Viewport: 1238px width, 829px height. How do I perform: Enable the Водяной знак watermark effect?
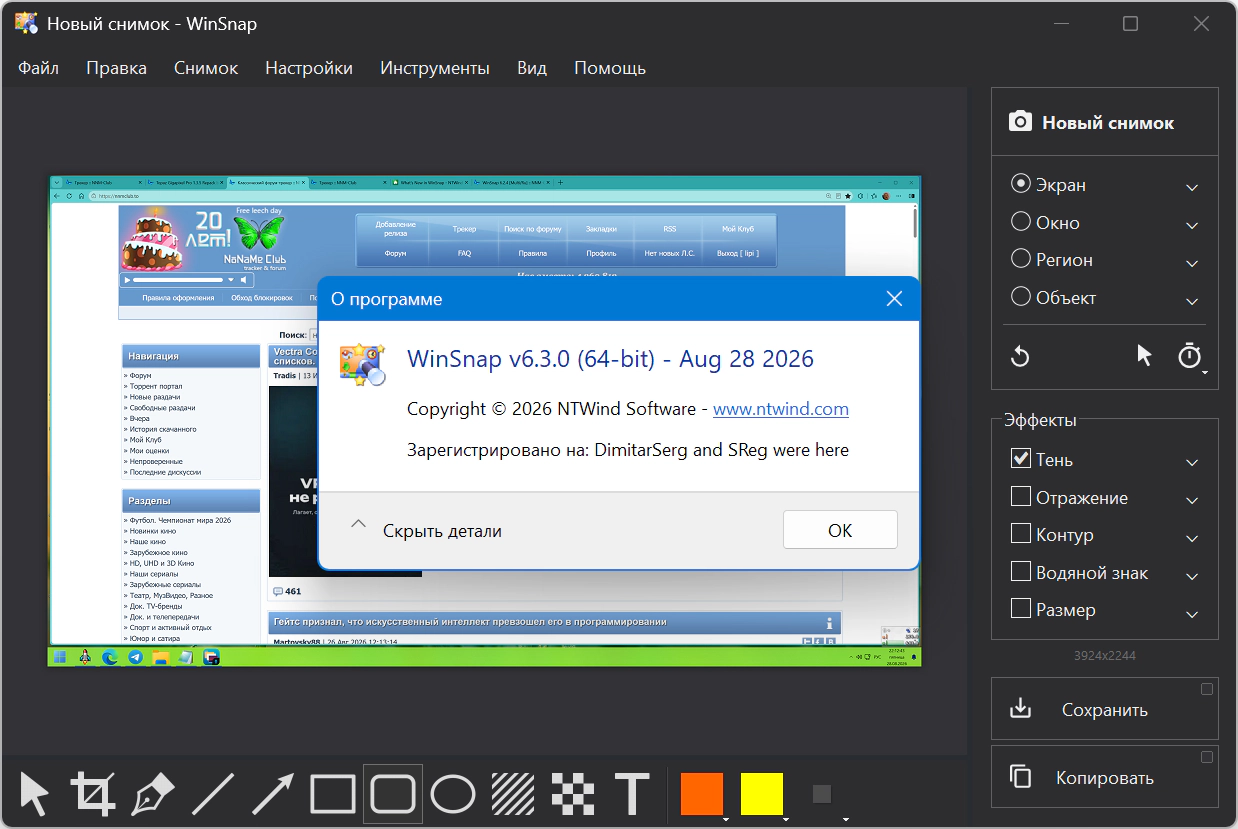coord(1021,572)
